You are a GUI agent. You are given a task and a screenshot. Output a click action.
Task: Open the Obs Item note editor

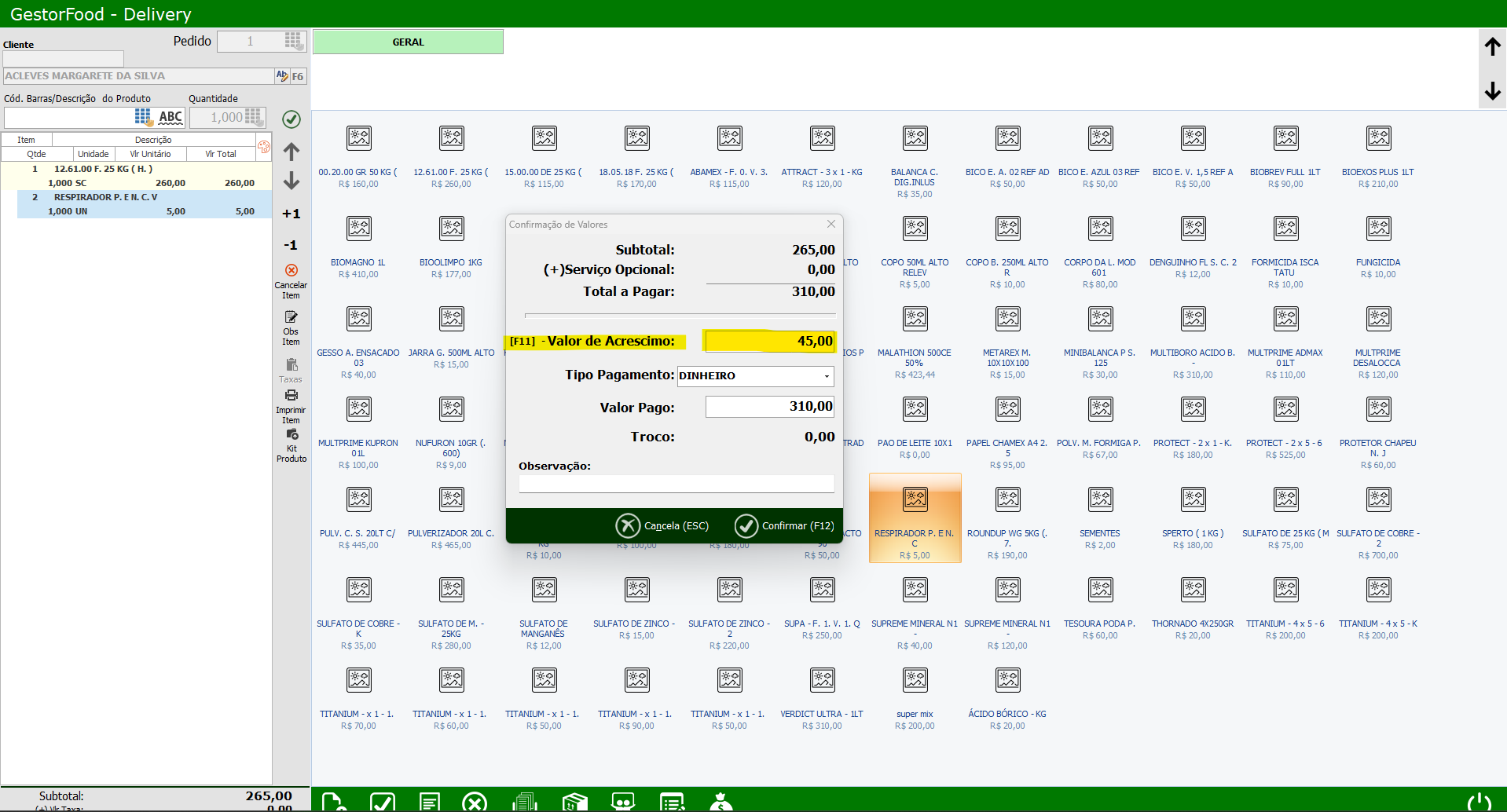tap(291, 318)
